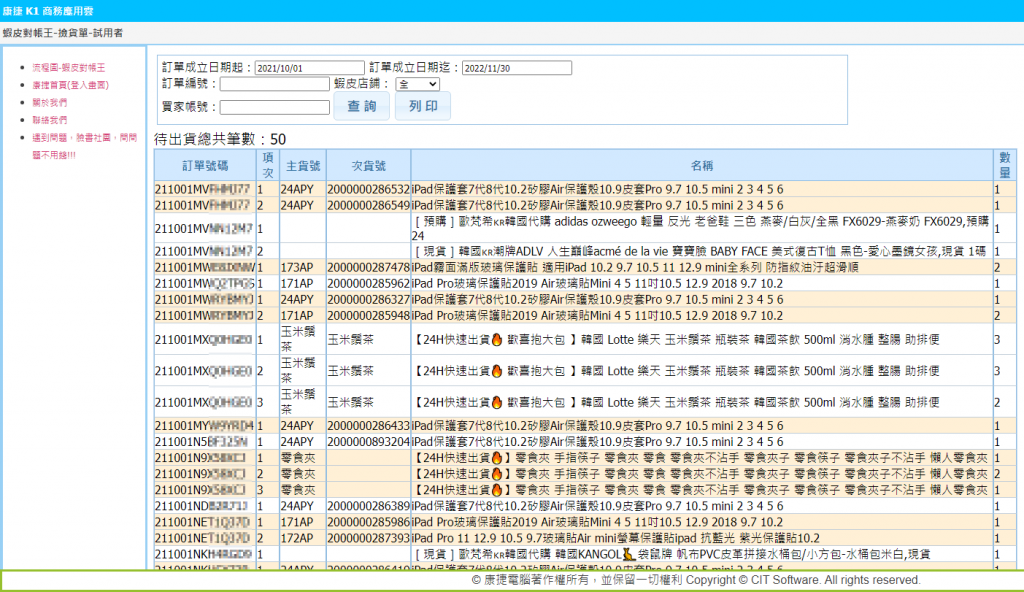Click the 名稱 column header
The height and width of the screenshot is (592, 1024).
point(701,165)
